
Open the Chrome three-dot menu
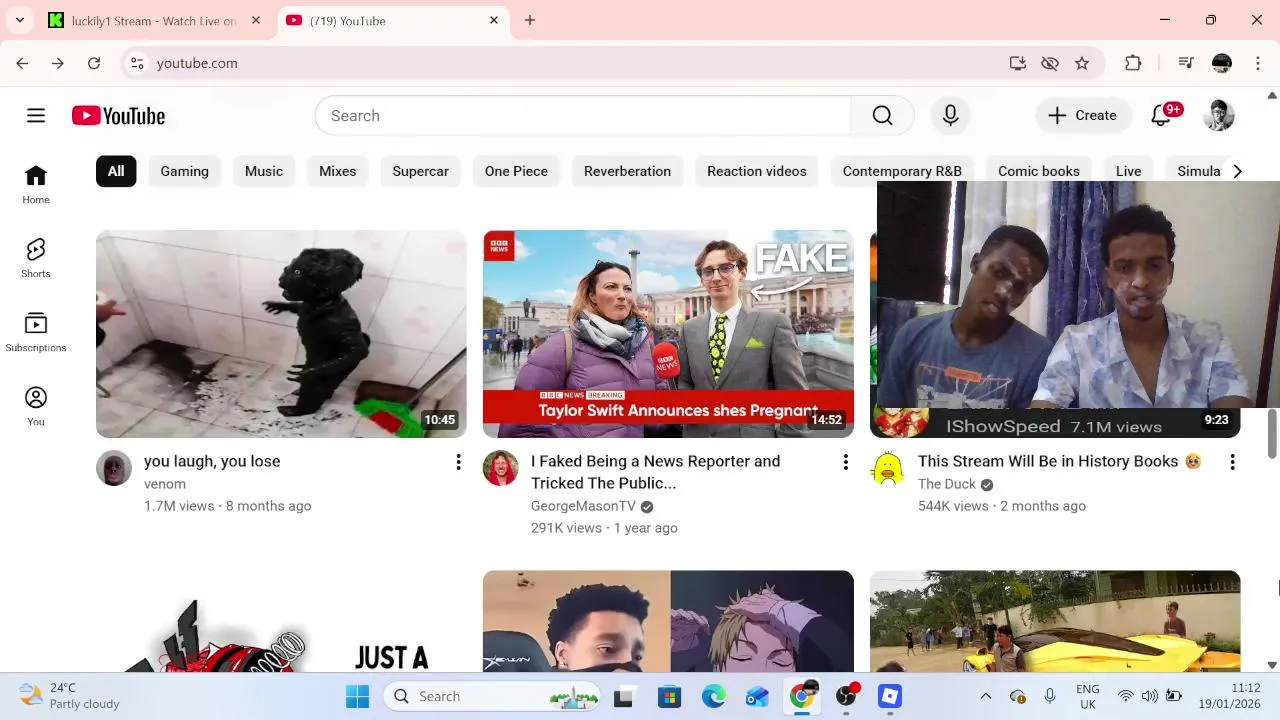1257,63
